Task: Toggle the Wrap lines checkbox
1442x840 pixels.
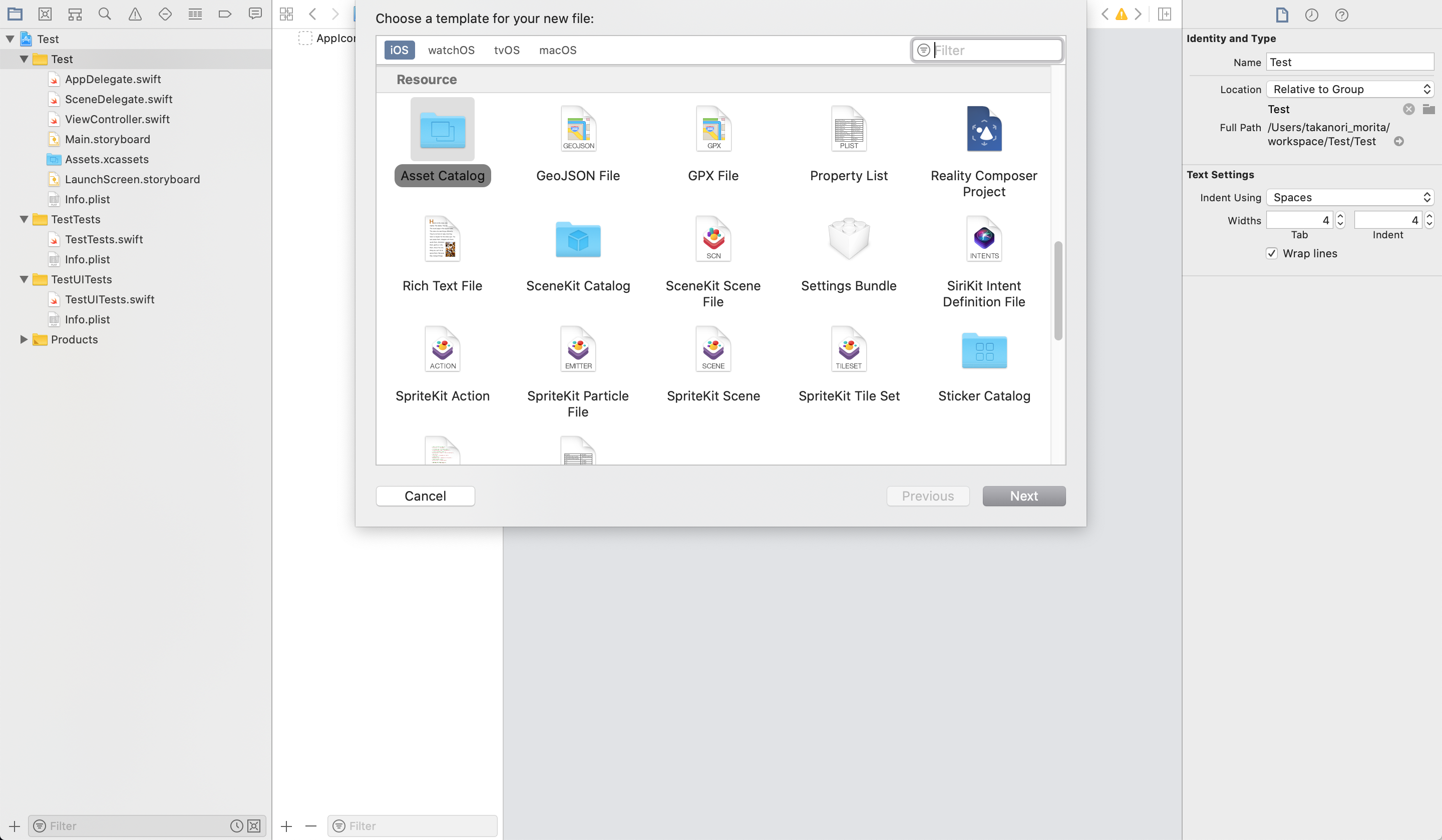Action: point(1271,253)
